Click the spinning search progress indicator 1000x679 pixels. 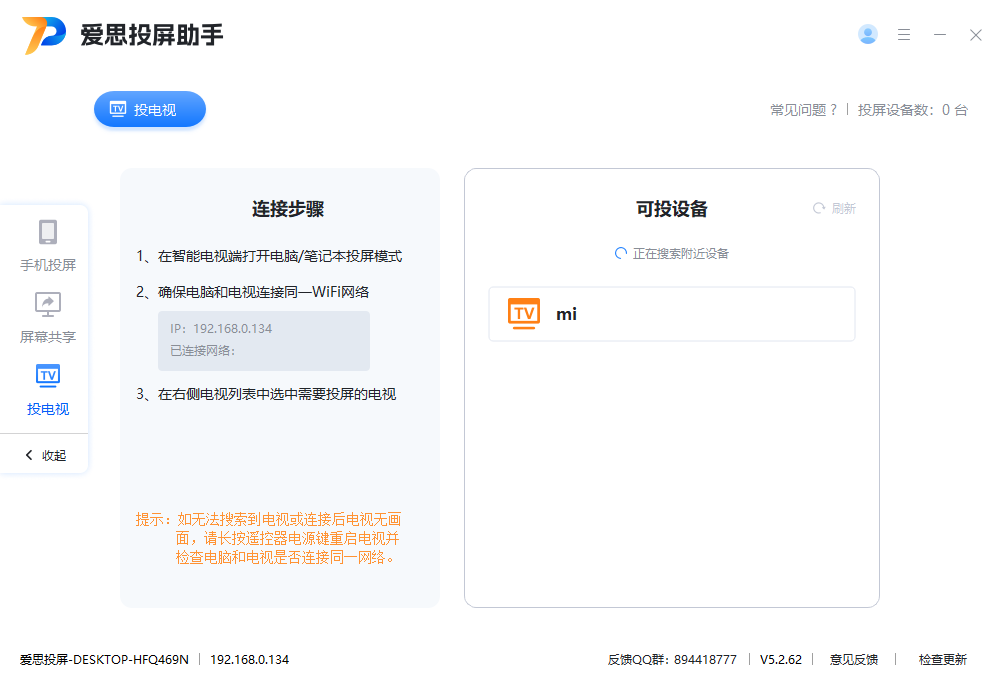tap(619, 253)
